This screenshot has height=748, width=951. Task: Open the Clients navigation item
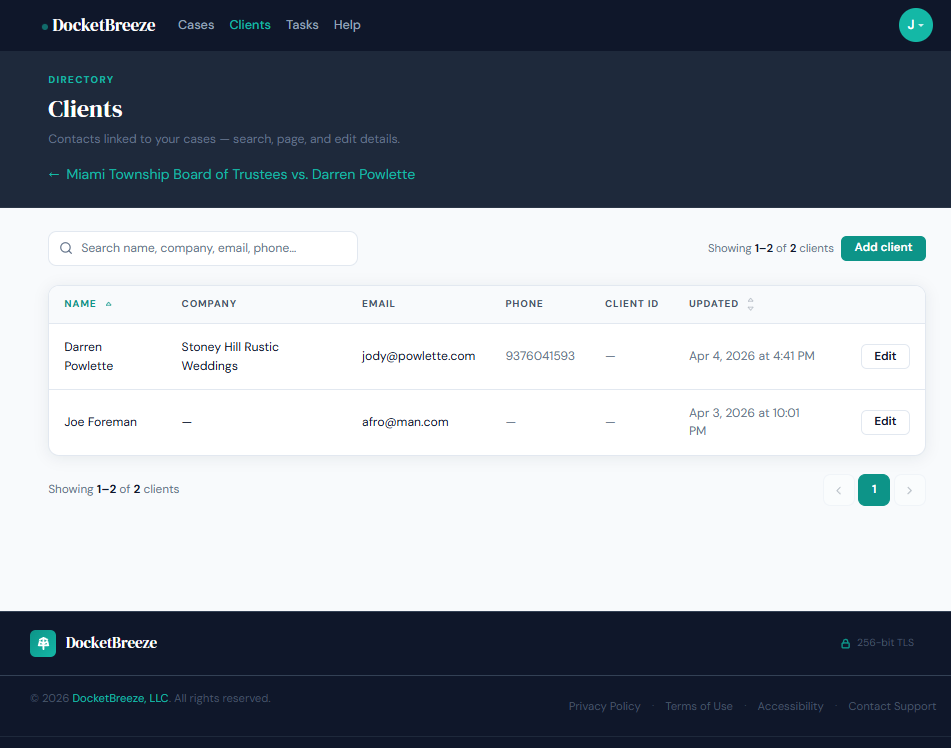click(x=250, y=24)
